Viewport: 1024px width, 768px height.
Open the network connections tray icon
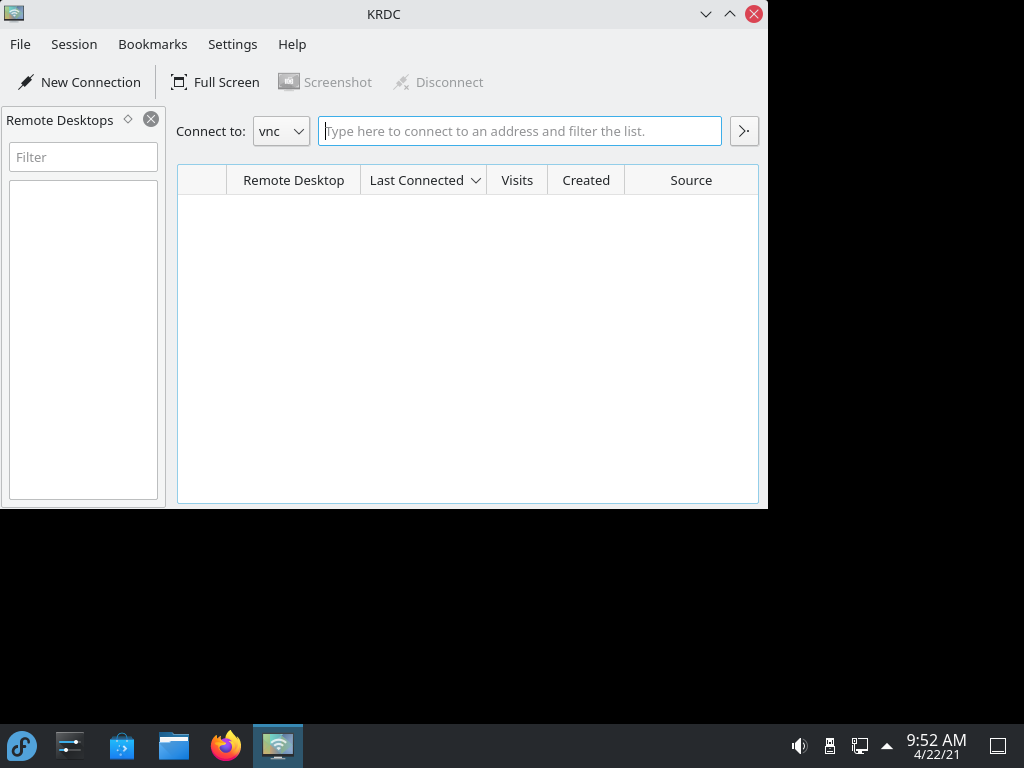tap(859, 746)
